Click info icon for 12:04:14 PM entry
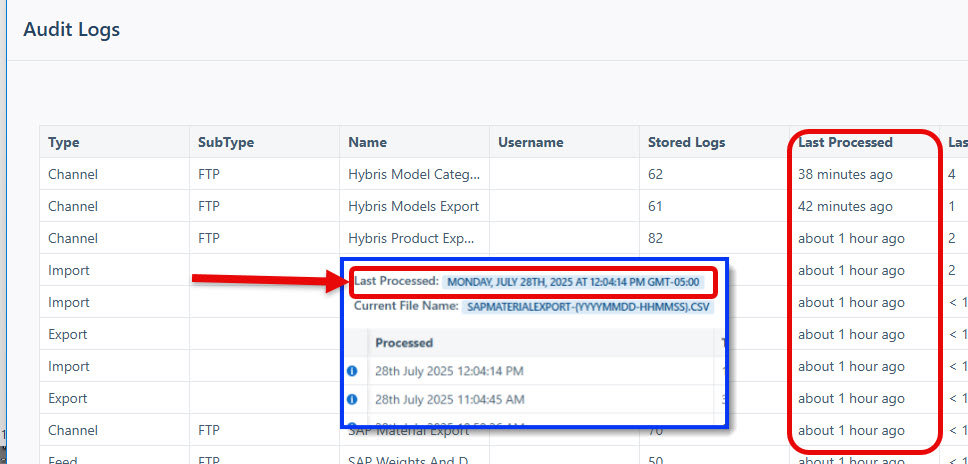The height and width of the screenshot is (464, 968). [352, 371]
